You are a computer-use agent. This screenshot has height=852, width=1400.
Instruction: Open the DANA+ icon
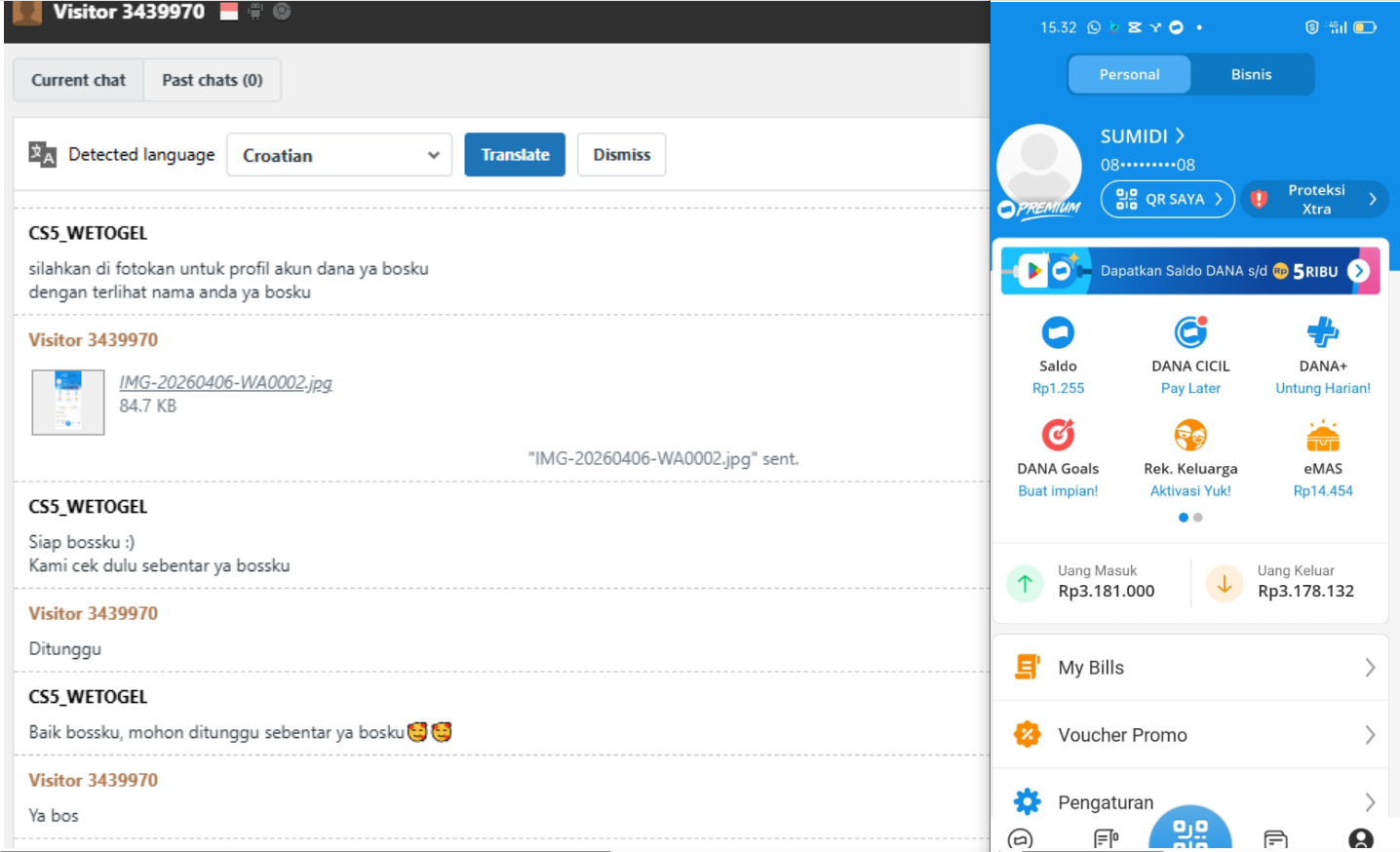tap(1323, 332)
